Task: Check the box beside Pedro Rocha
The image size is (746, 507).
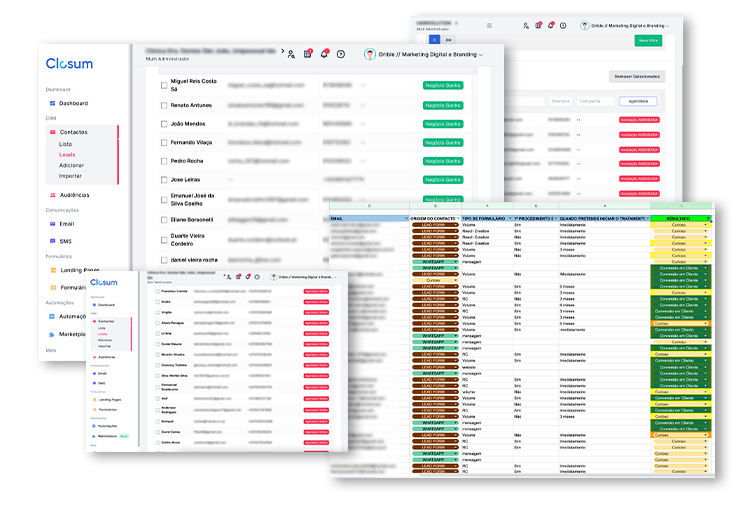Action: pyautogui.click(x=165, y=161)
